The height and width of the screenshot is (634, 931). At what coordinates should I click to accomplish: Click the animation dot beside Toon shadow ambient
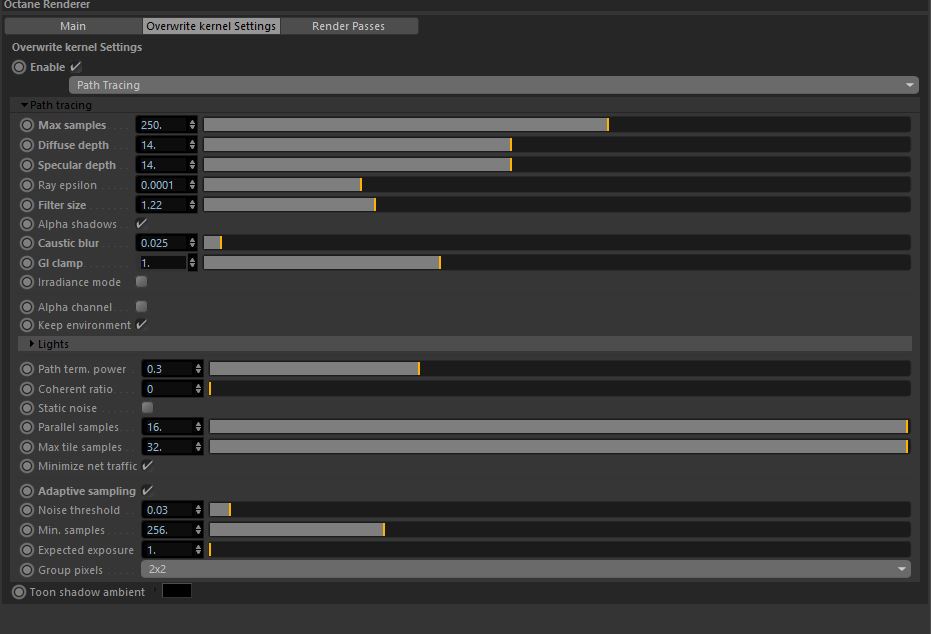pyautogui.click(x=19, y=592)
